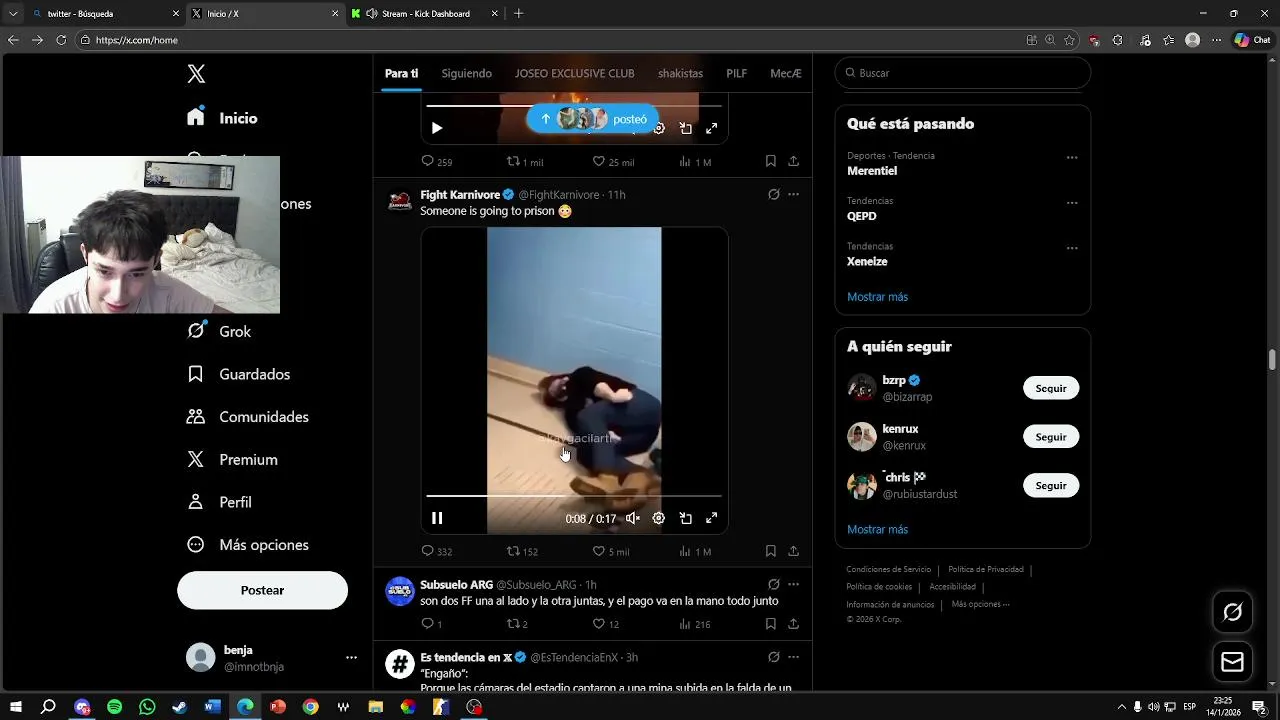Open Windows Start menu
1280x720 pixels.
click(x=16, y=707)
